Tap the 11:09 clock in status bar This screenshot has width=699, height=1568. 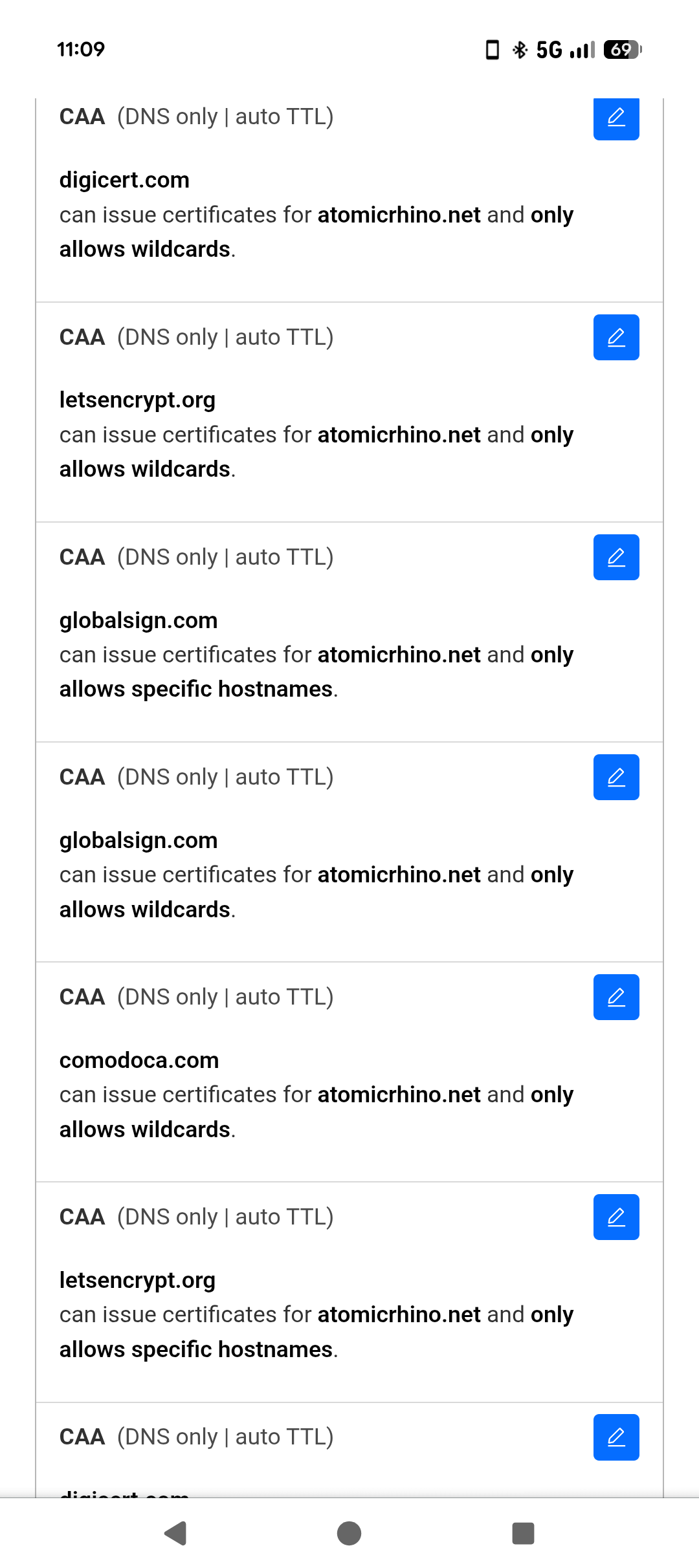tap(81, 49)
